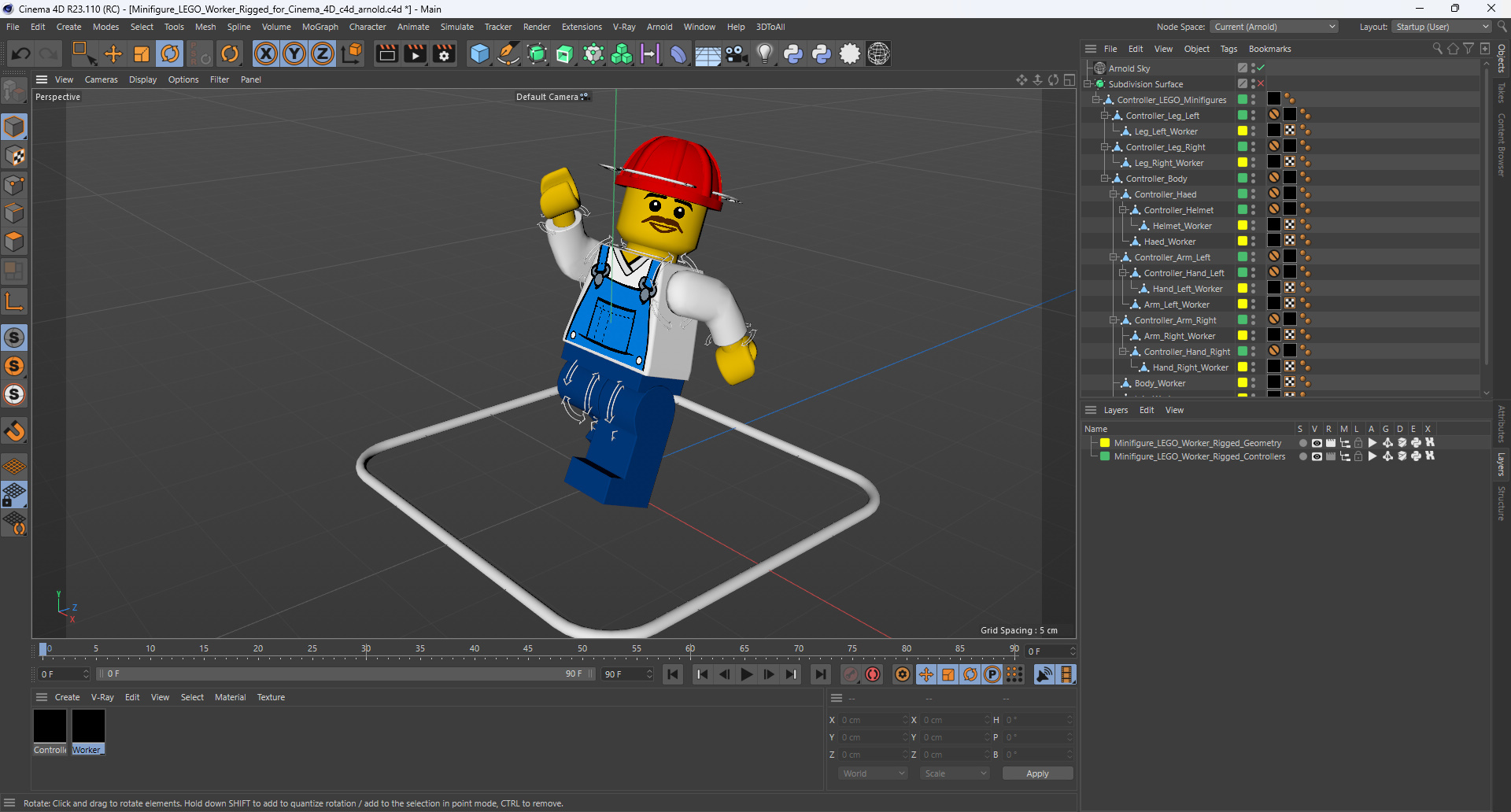Toggle Snap magnet icon in sidebar

point(14,430)
